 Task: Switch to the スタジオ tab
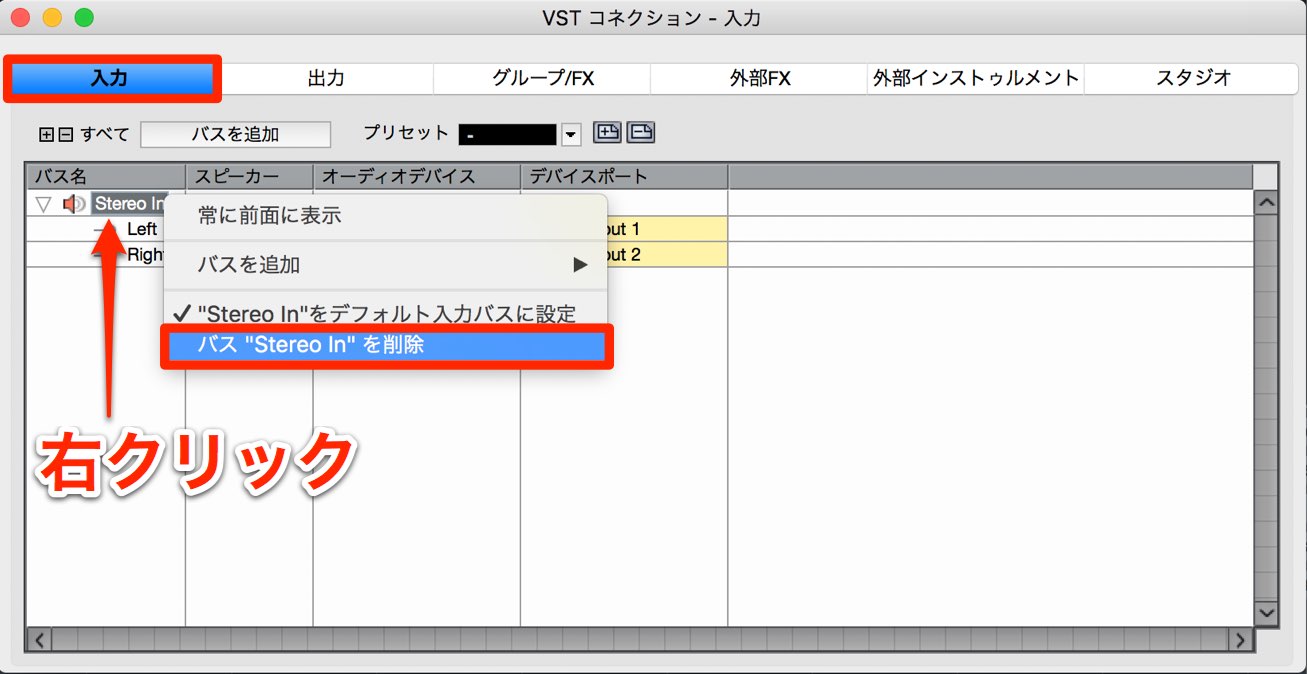[1192, 78]
